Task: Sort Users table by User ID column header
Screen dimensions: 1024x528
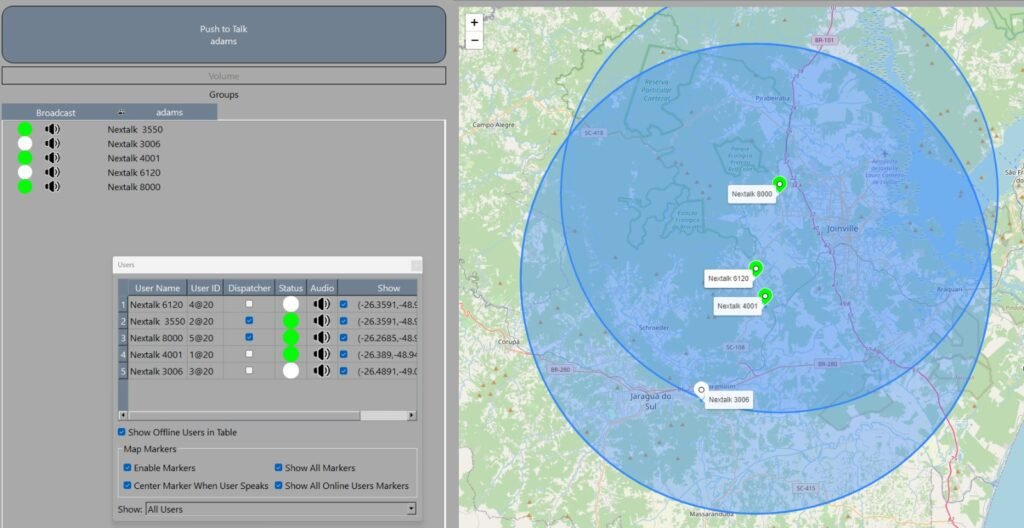Action: (205, 288)
